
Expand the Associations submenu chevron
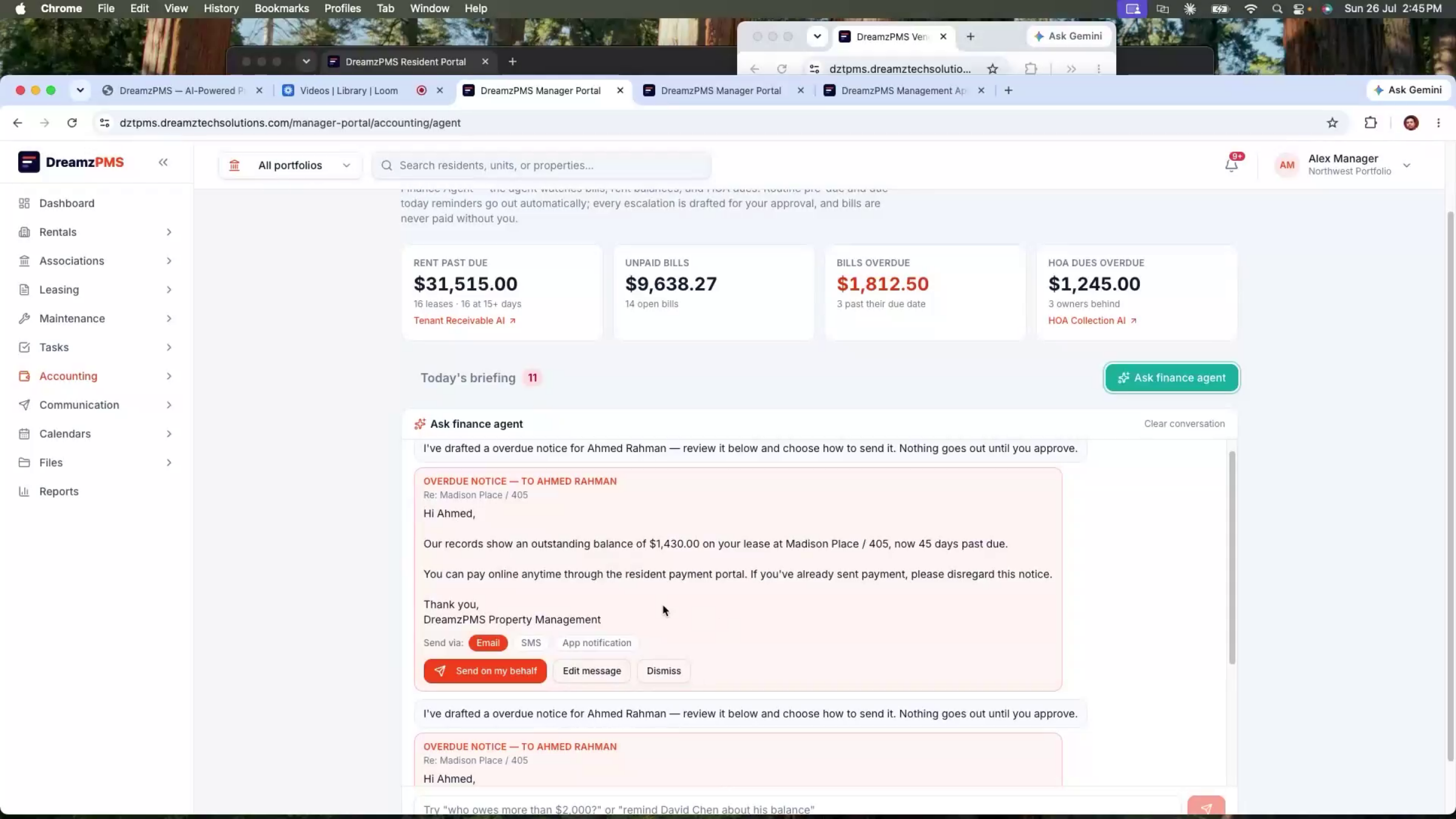pyautogui.click(x=169, y=261)
